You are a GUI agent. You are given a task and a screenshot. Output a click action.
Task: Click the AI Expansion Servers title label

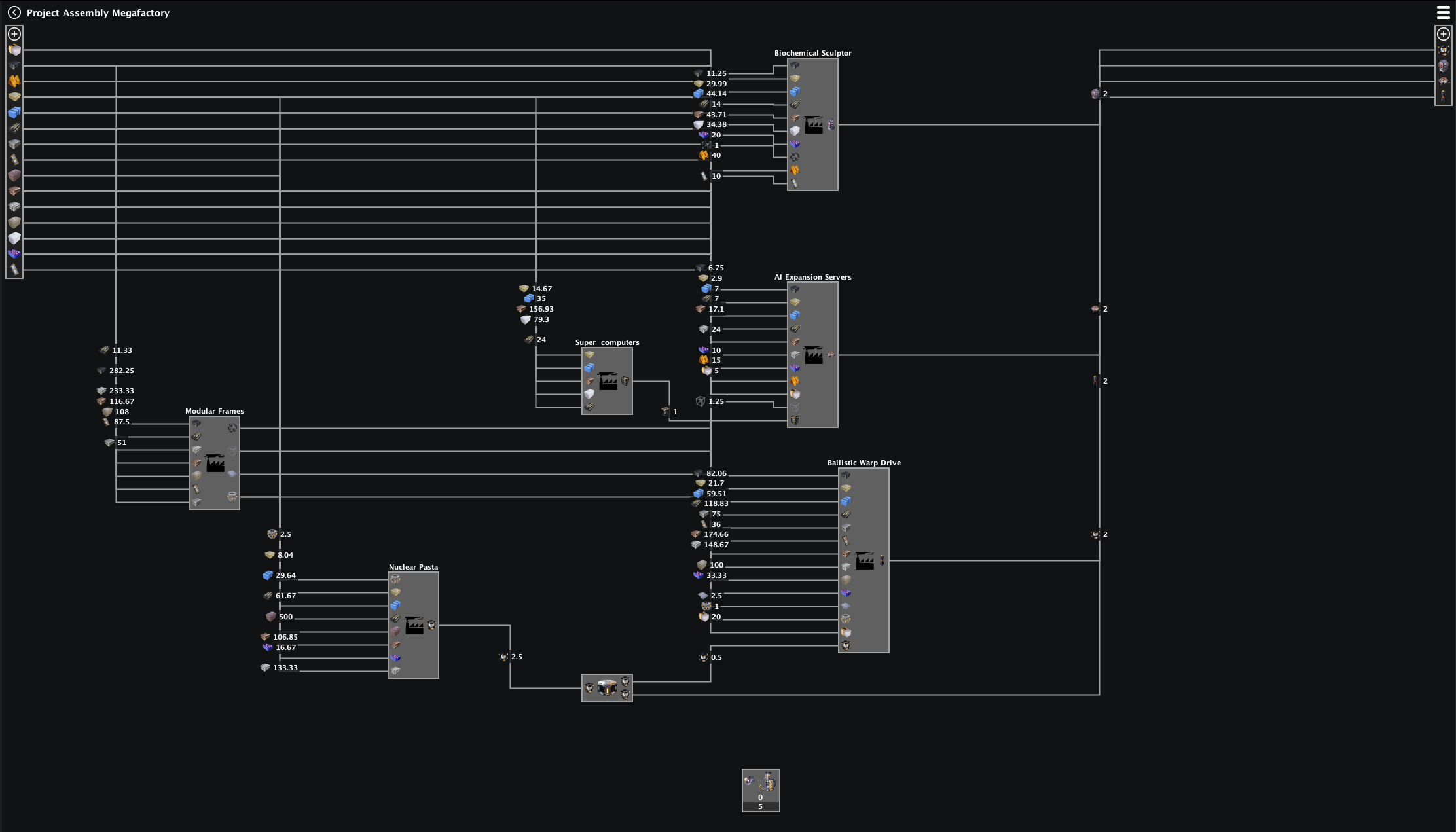[x=812, y=277]
